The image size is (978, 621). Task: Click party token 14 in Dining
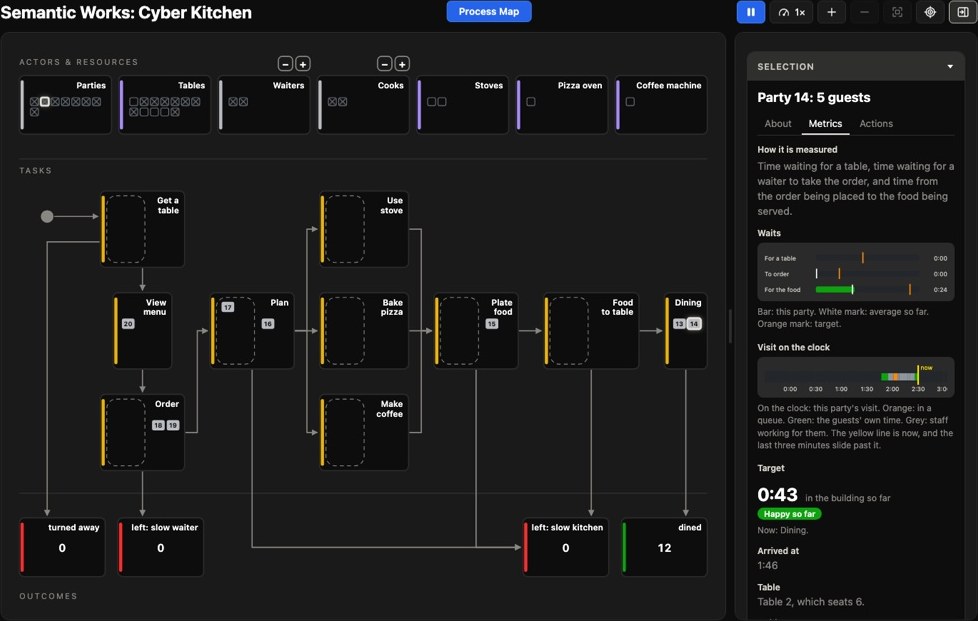694,324
